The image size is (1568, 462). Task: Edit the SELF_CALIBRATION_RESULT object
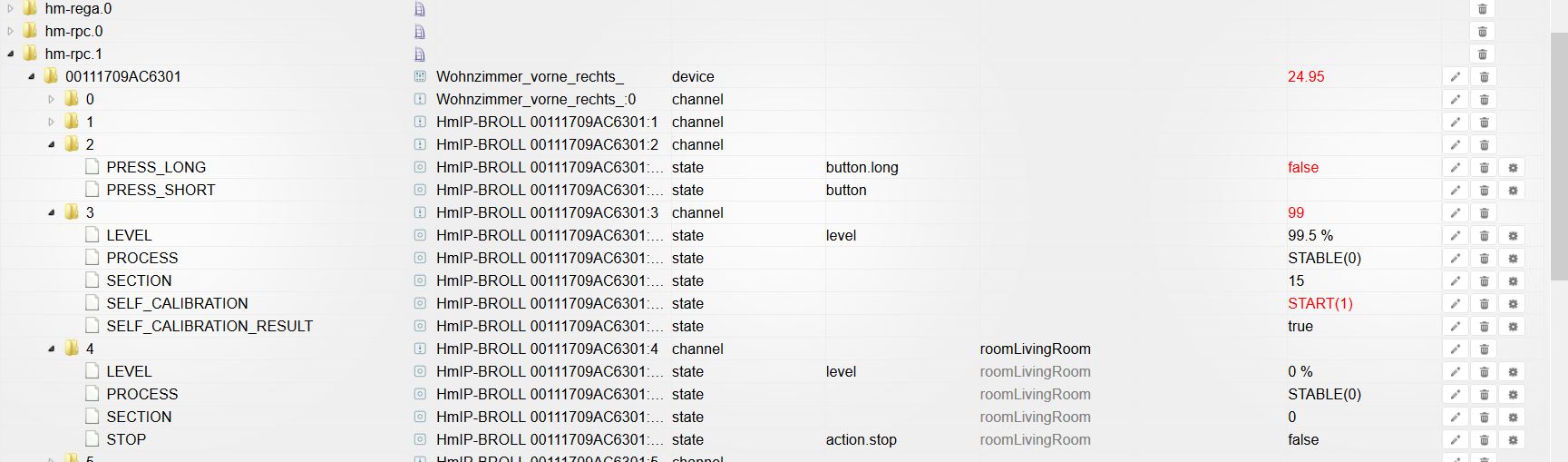pos(1455,327)
